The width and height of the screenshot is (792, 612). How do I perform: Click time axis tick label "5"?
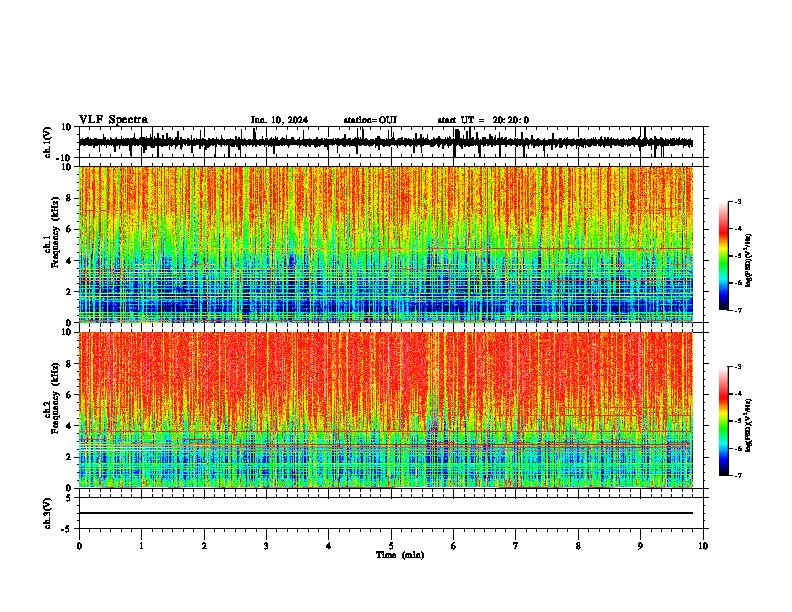[391, 546]
